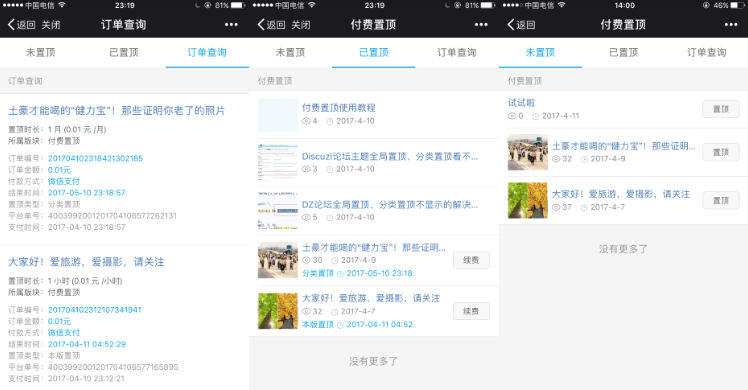Tap 关闭 on the 订单查询 screen
Image resolution: width=748 pixels, height=390 pixels.
(x=51, y=25)
